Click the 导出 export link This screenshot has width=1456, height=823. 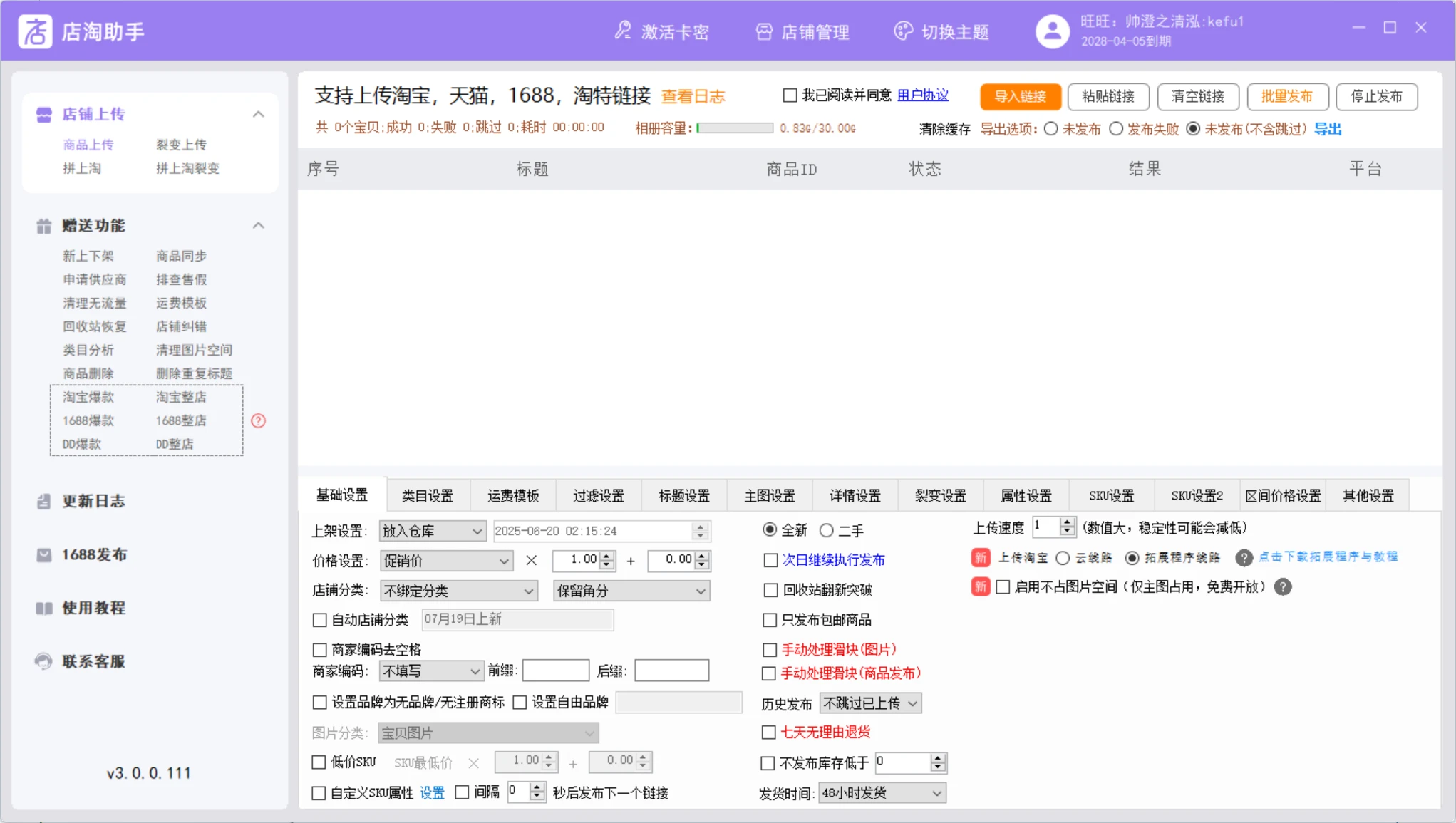click(1328, 129)
